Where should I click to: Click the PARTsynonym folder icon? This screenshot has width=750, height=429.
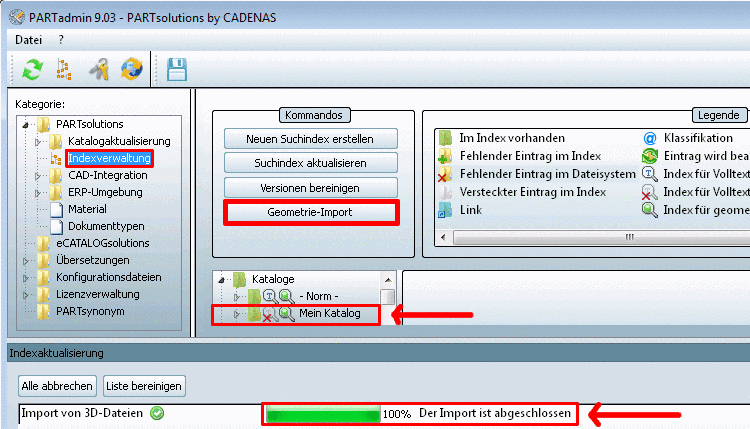(x=44, y=311)
